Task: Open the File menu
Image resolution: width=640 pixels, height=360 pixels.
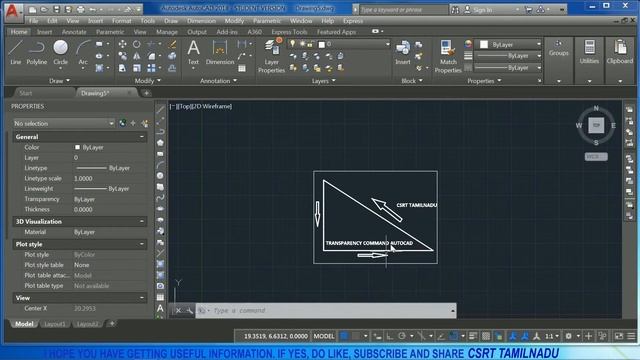Action: click(33, 21)
